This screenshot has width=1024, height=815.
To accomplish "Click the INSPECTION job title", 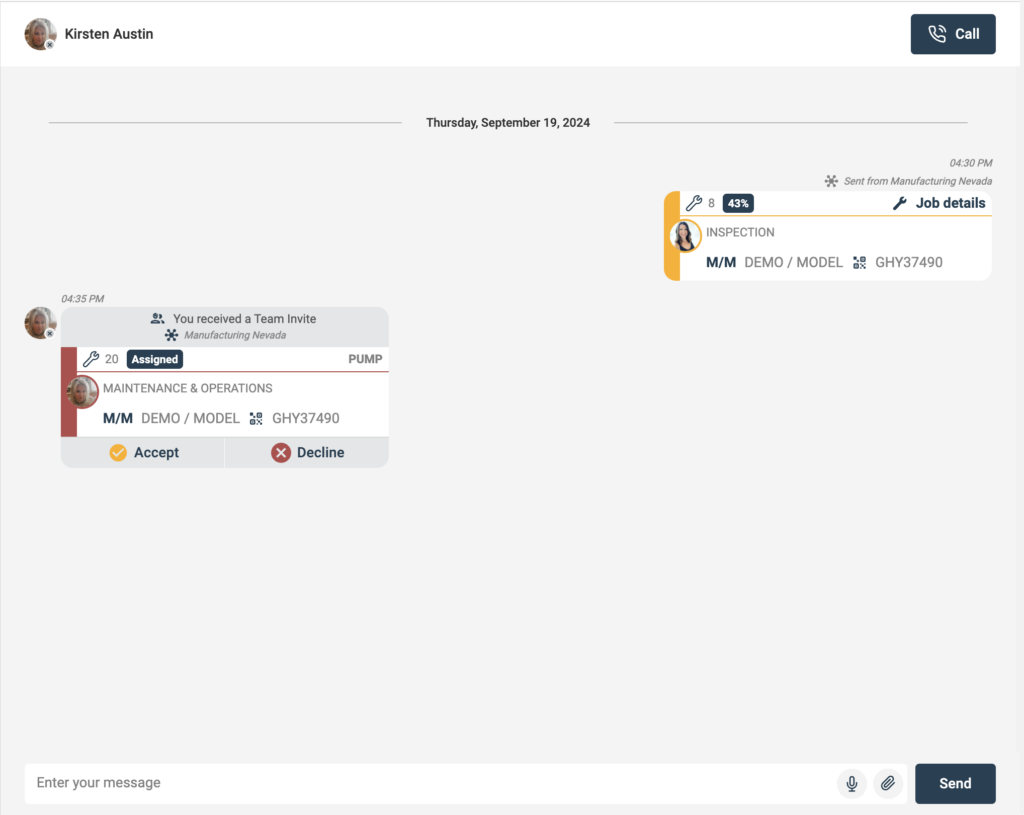I will pyautogui.click(x=740, y=232).
